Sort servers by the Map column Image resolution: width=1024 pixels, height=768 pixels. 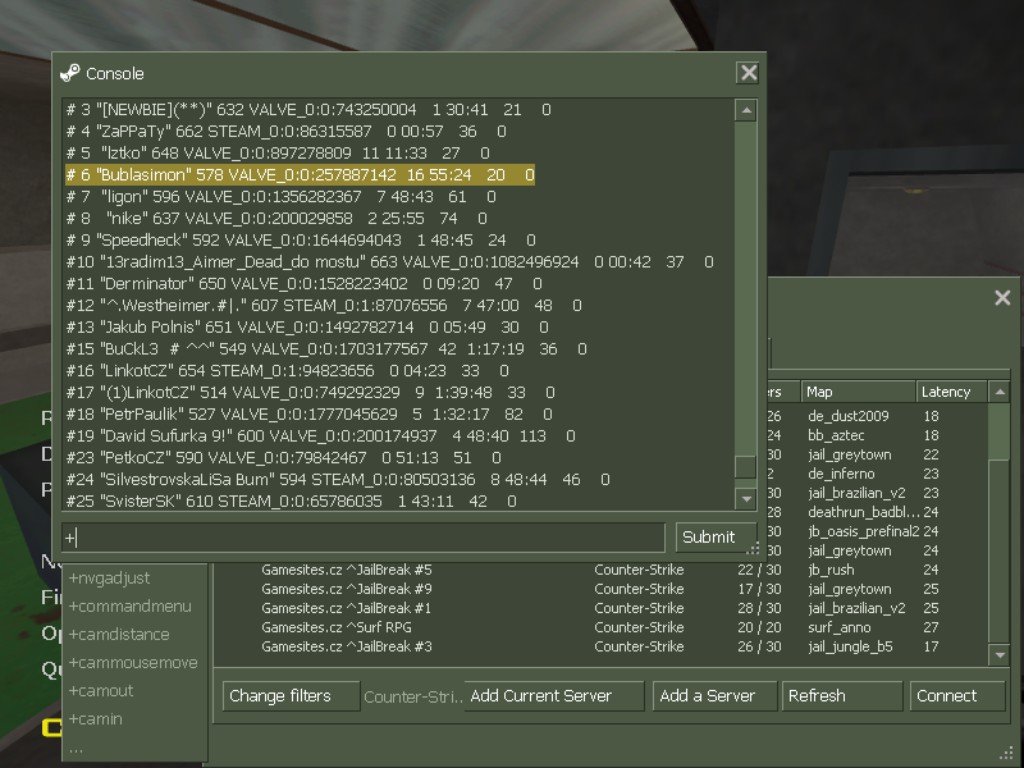(858, 392)
